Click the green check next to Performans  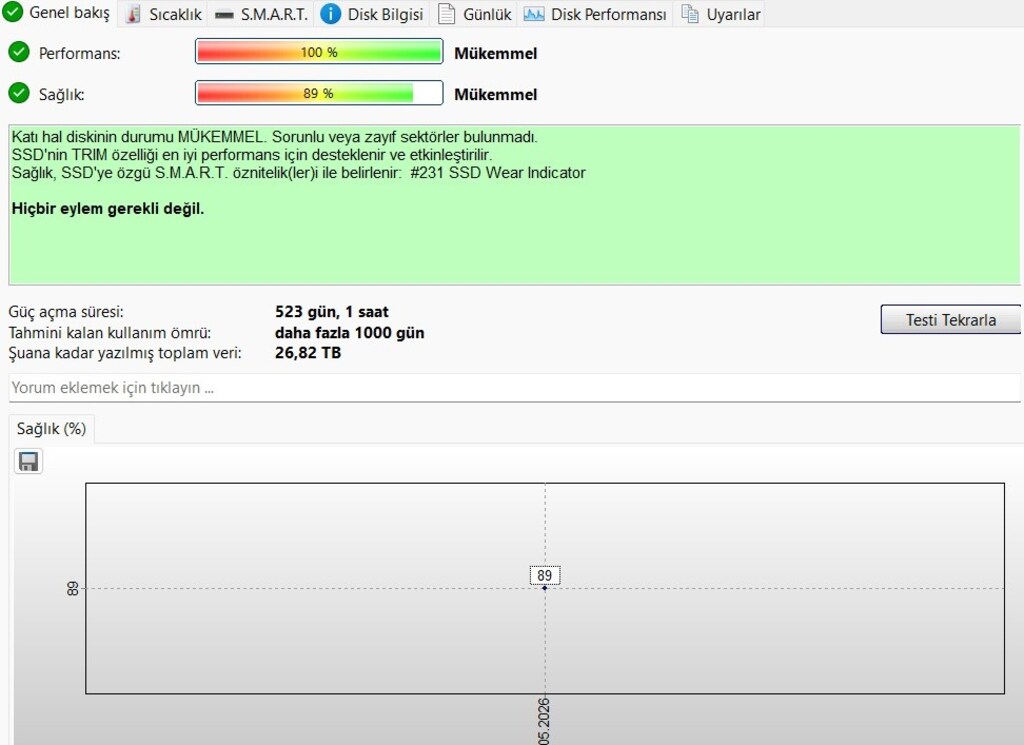[x=19, y=52]
